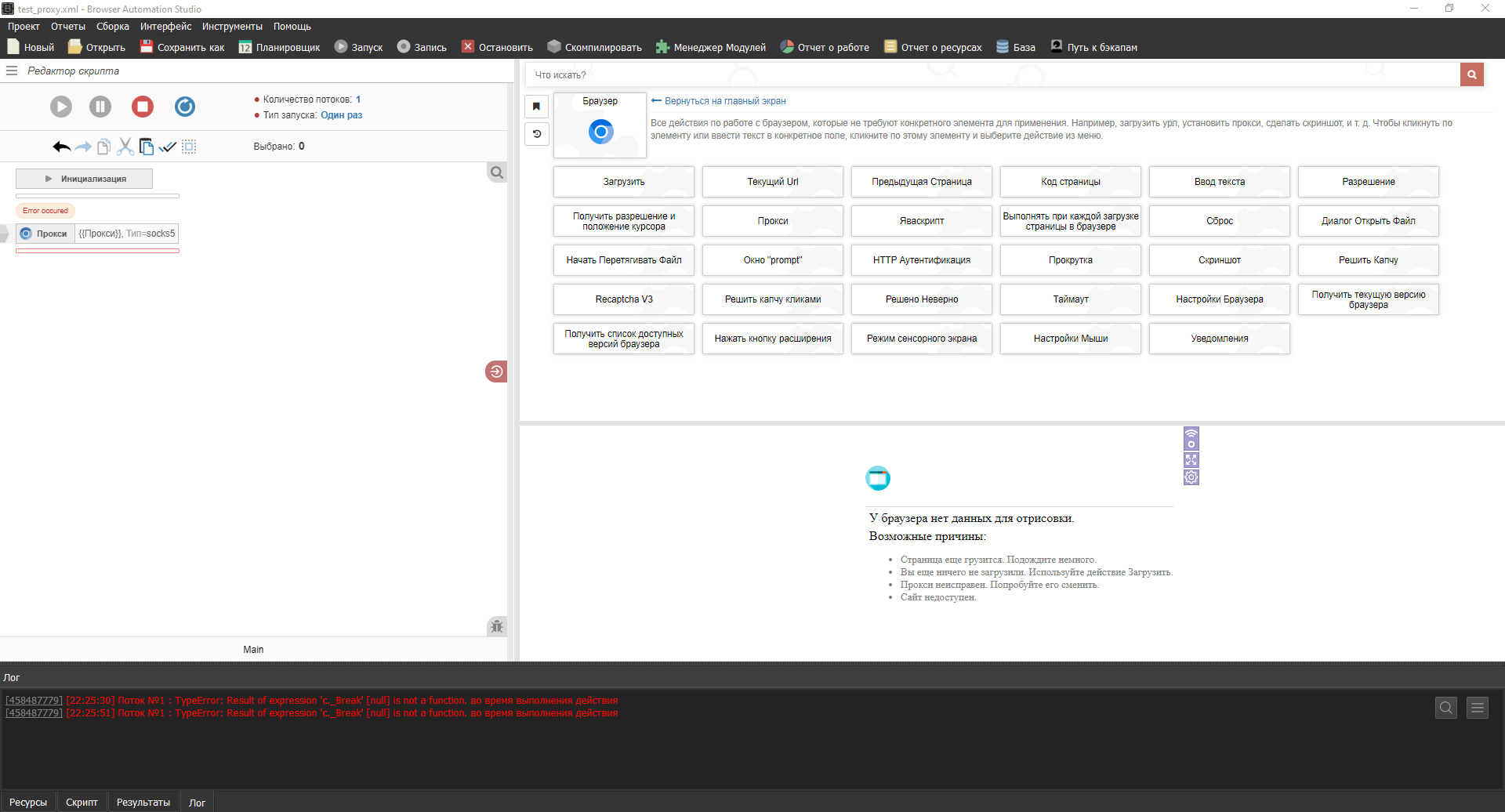1505x812 pixels.
Task: Change launch type 'Один раз'
Action: (341, 115)
